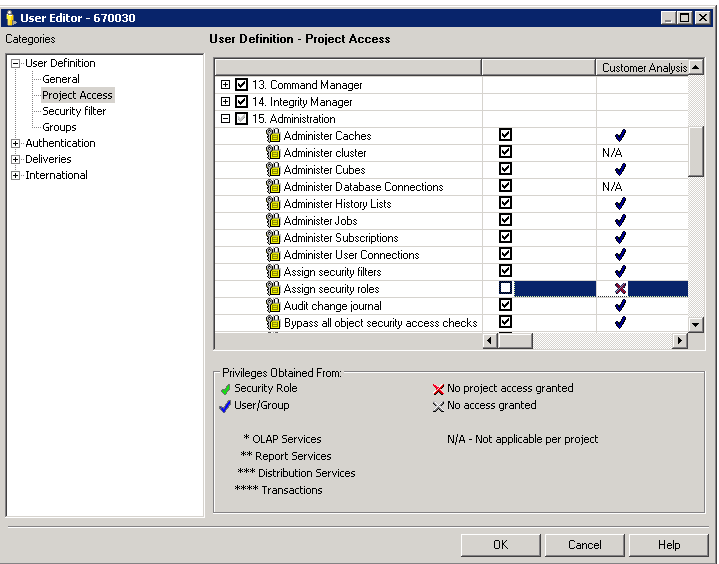Click the Administer User Connections privilege icon
Screen dimensions: 719x564
coord(273,254)
